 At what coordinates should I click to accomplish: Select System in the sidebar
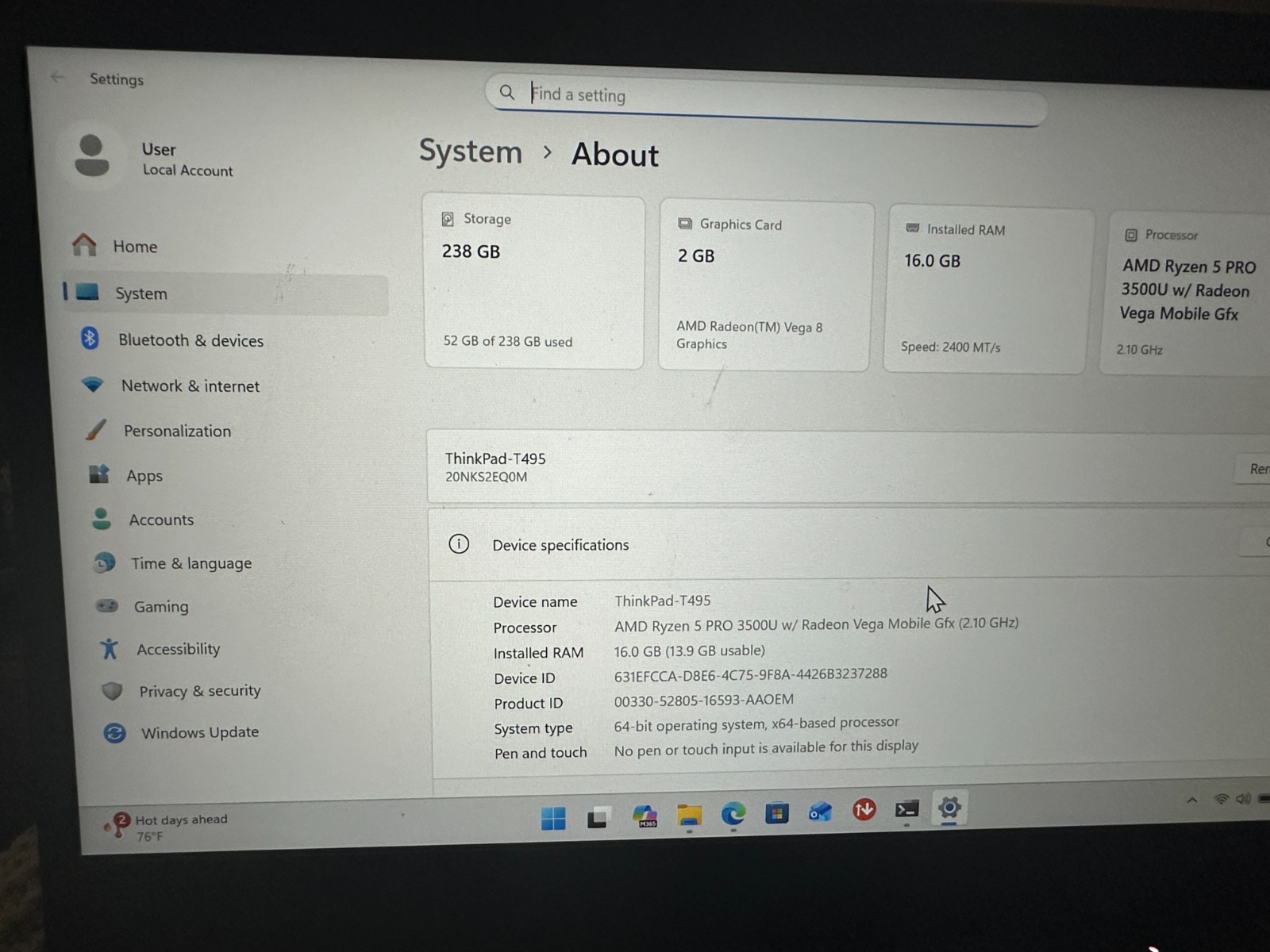(x=226, y=294)
